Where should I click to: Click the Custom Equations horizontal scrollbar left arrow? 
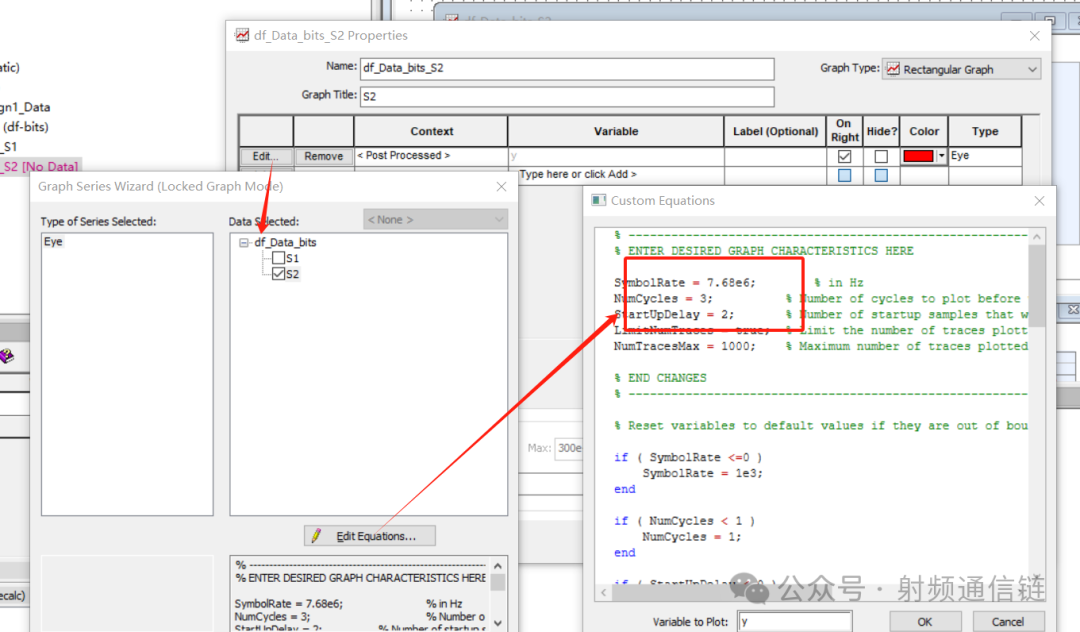[x=604, y=592]
